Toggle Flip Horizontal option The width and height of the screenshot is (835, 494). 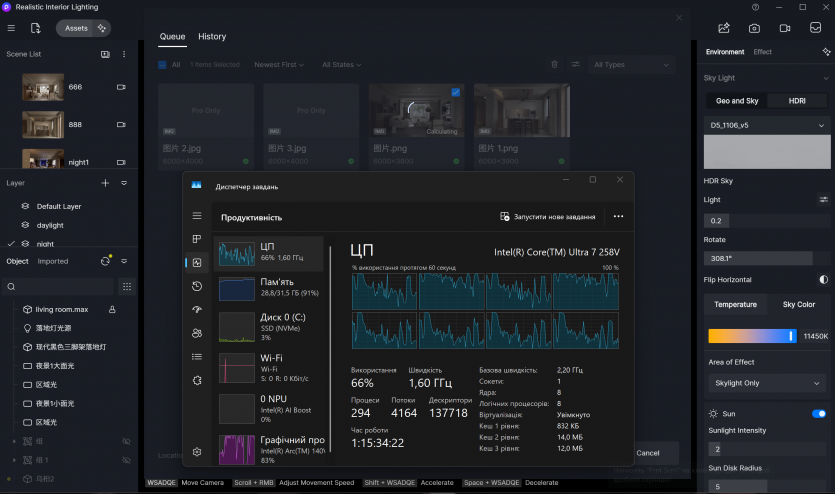(823, 280)
